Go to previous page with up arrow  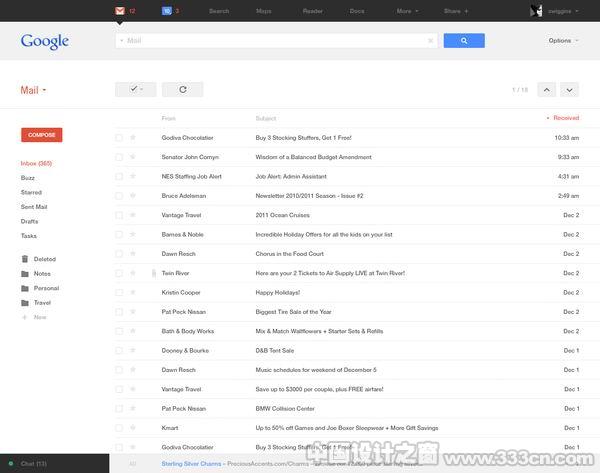(546, 90)
